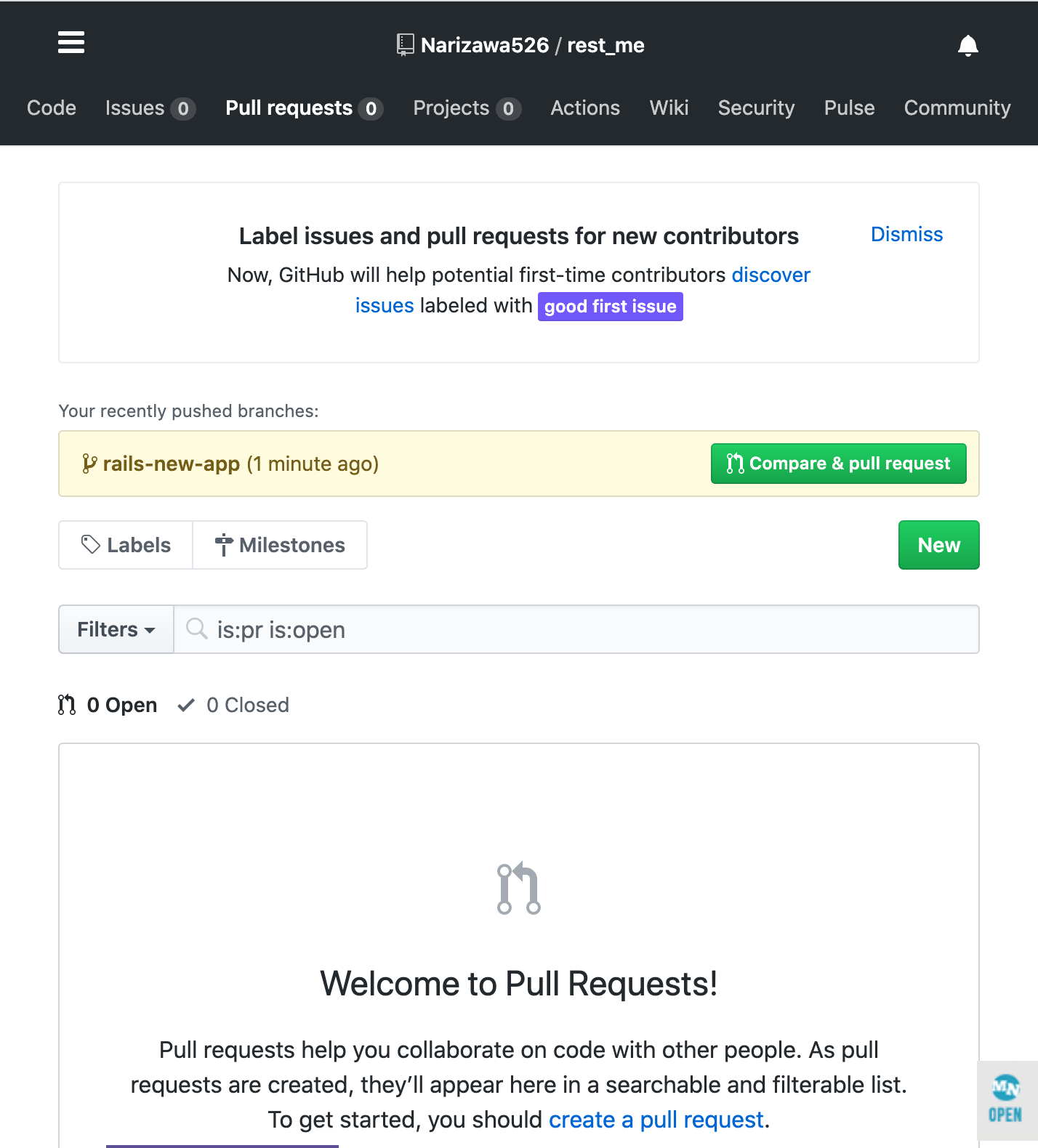Click the pull request icon beside 0 Open

67,705
